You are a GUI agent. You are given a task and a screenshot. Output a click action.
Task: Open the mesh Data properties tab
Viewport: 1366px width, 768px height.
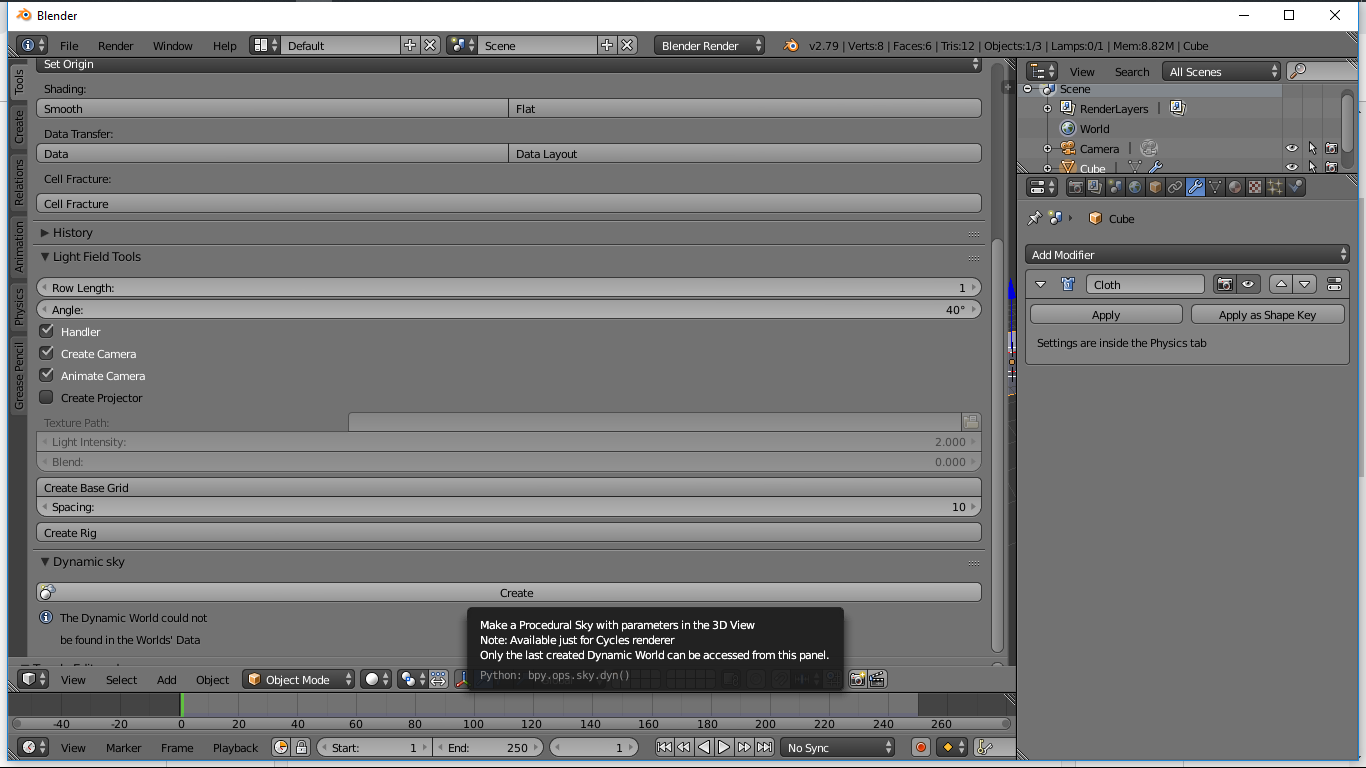pos(1215,187)
